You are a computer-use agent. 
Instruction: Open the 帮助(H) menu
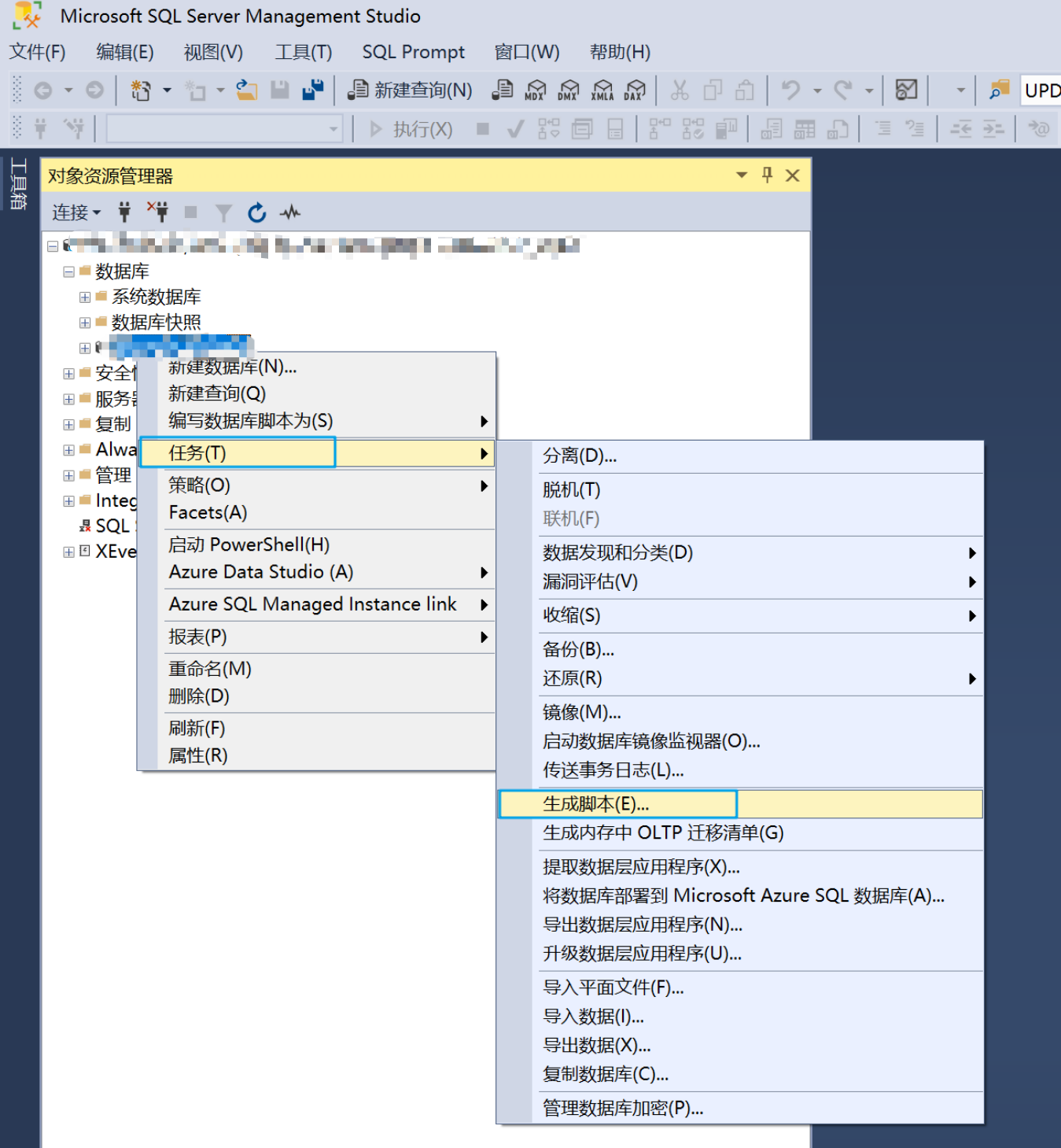[621, 52]
